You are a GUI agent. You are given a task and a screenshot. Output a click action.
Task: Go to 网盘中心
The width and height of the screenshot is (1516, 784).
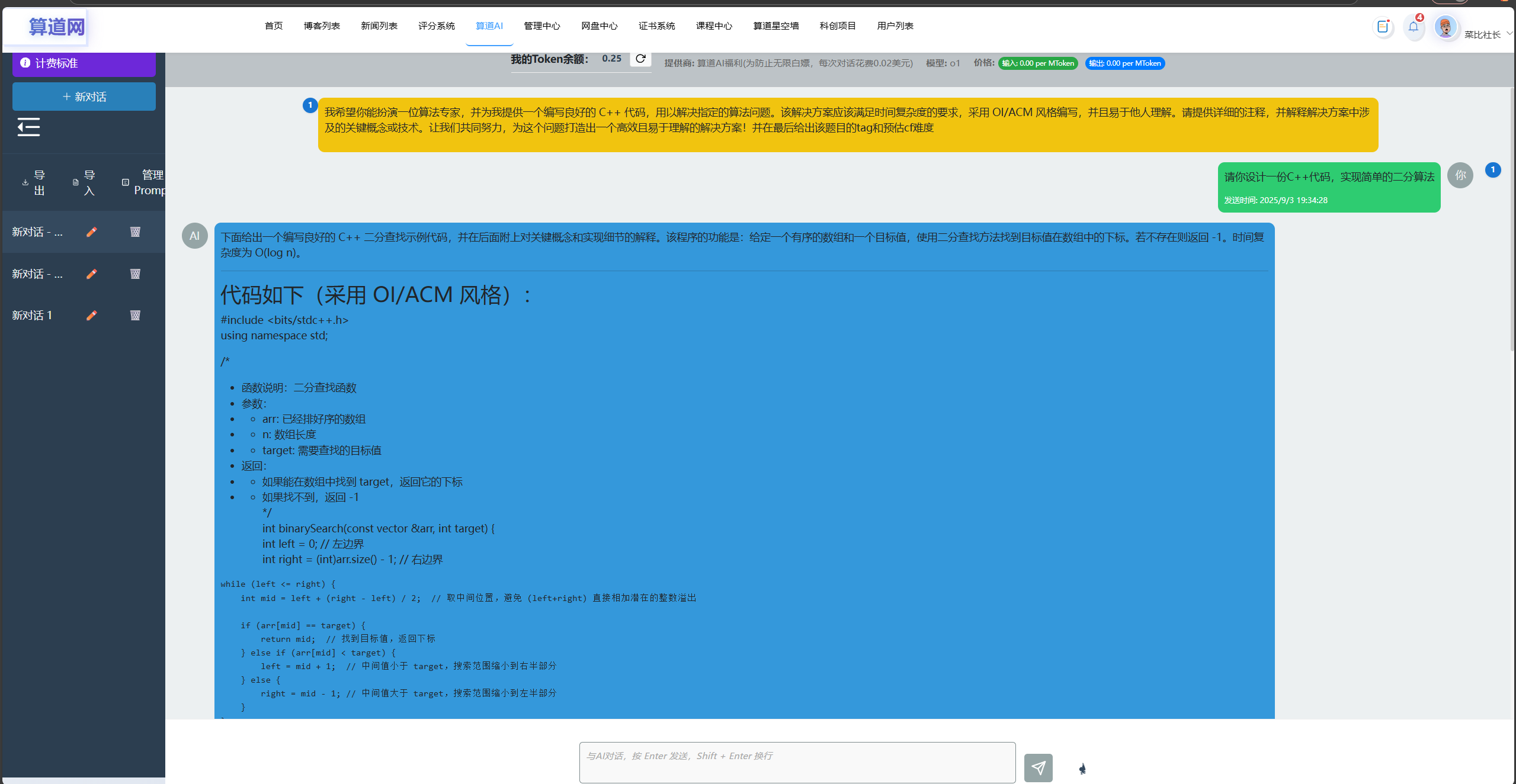(600, 26)
